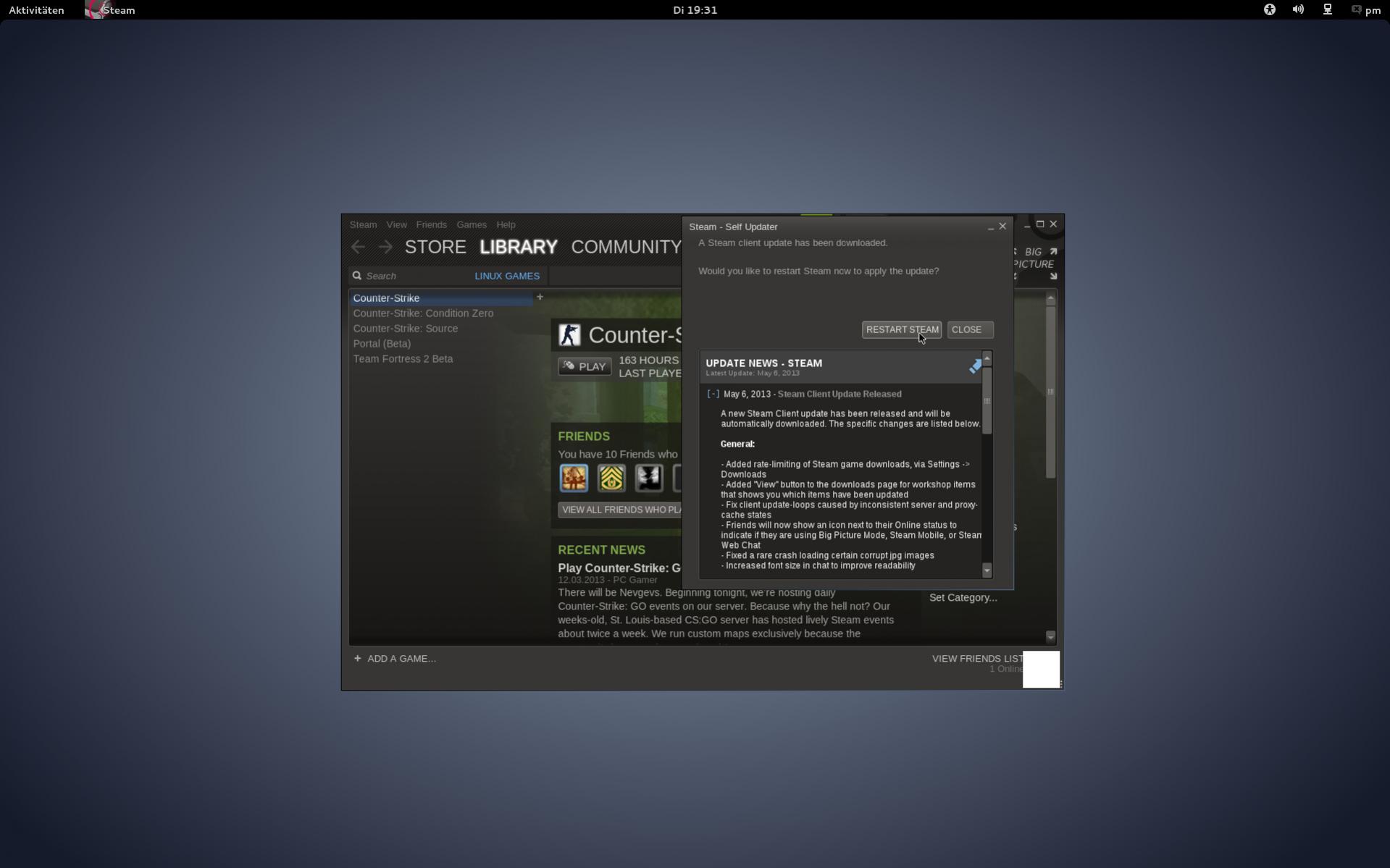Click the search magnifier icon
Screen dimensions: 1390x868
pos(357,276)
